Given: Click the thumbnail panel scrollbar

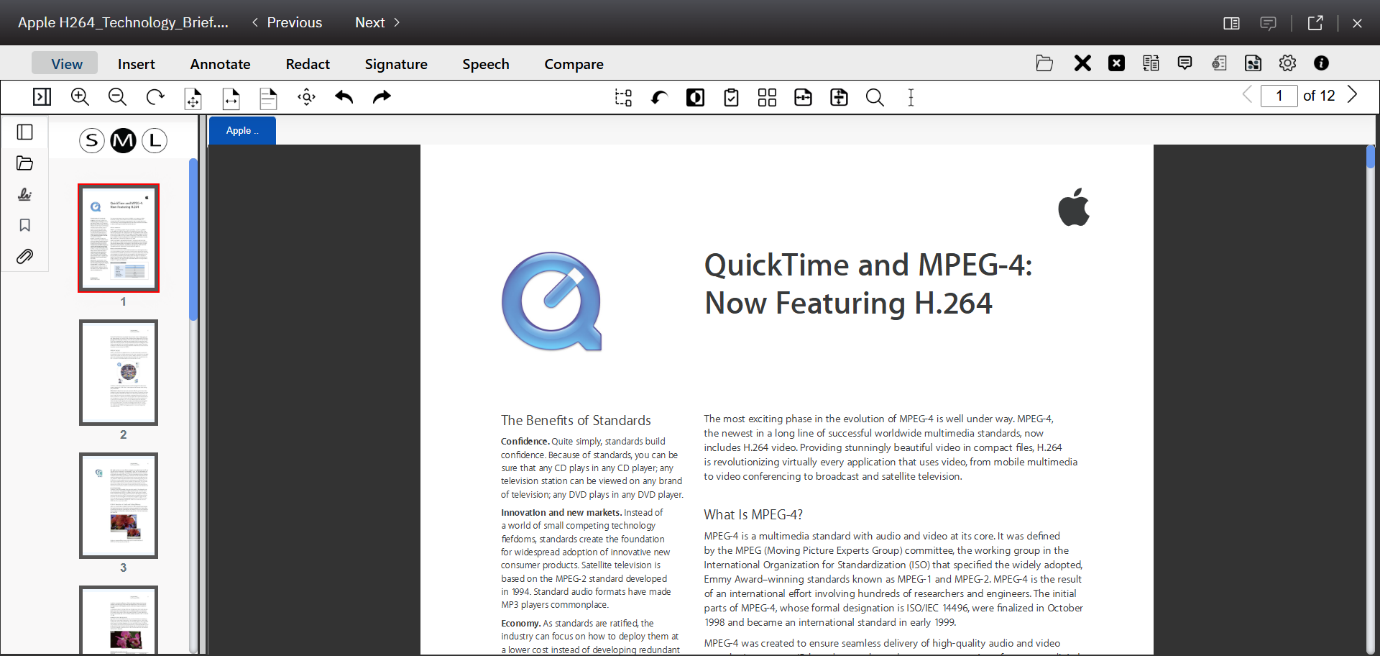Looking at the screenshot, I should click(194, 240).
